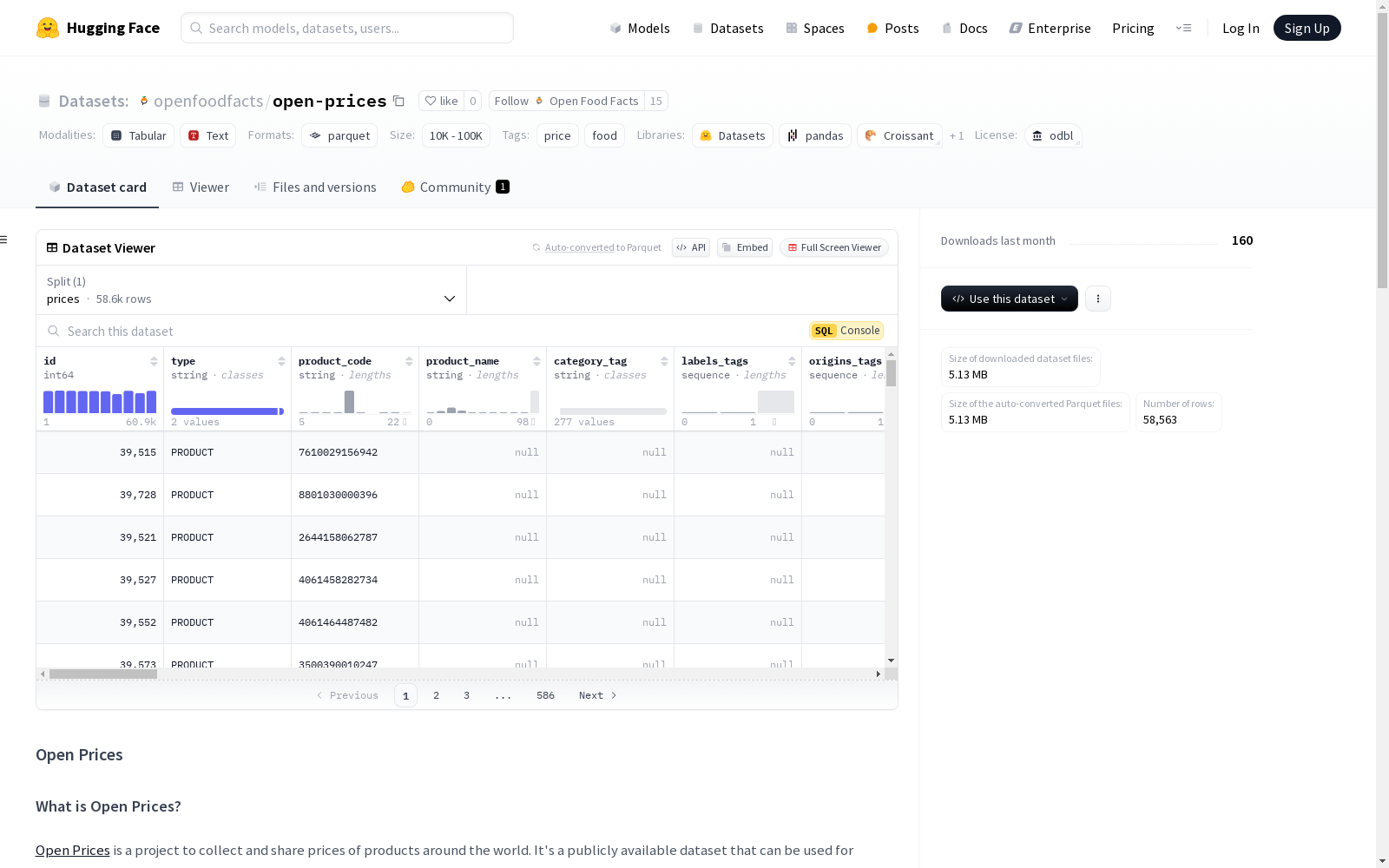This screenshot has height=868, width=1389.
Task: Sort the product_name column
Action: [x=537, y=361]
